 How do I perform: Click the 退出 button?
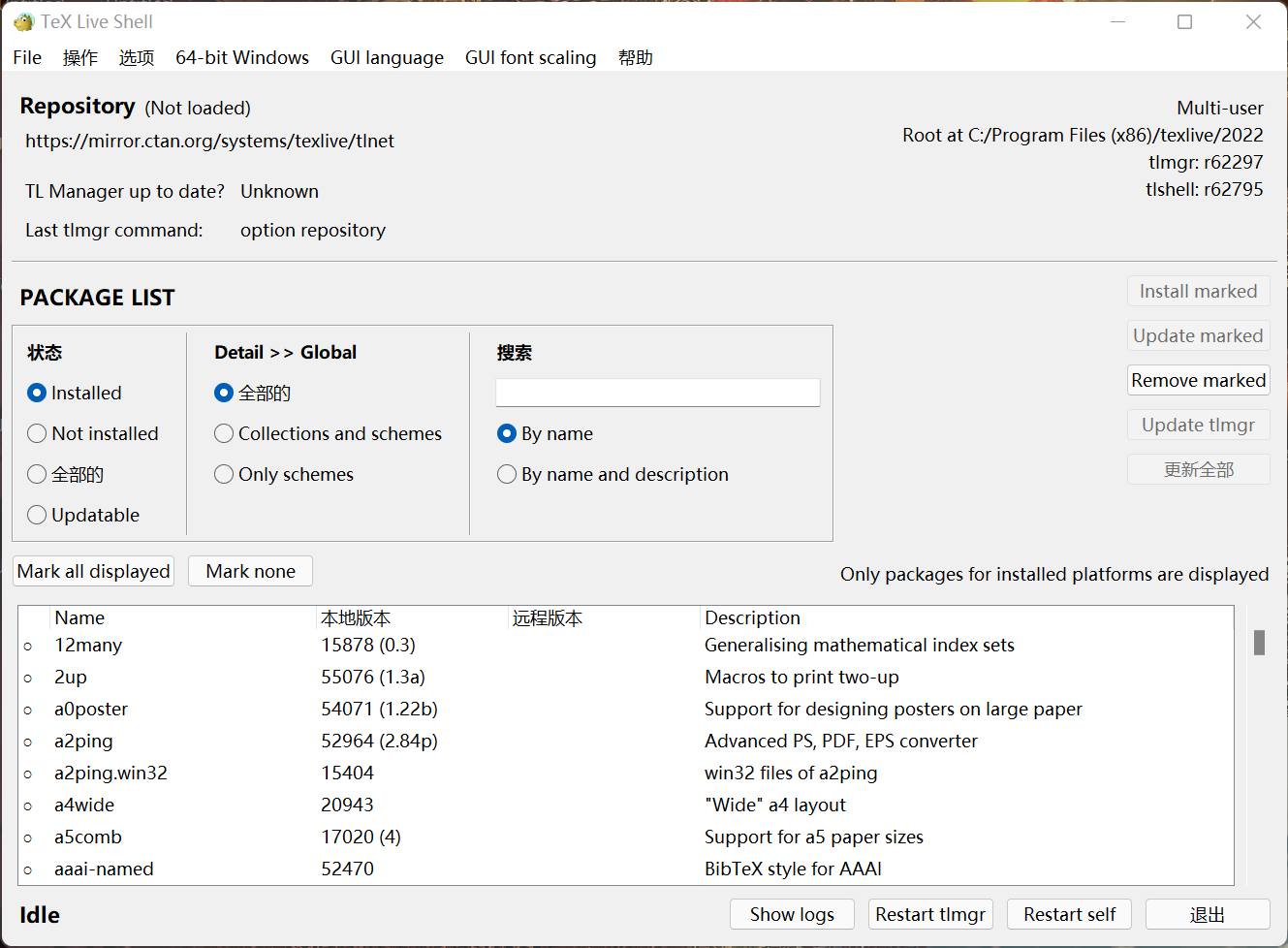(x=1208, y=914)
